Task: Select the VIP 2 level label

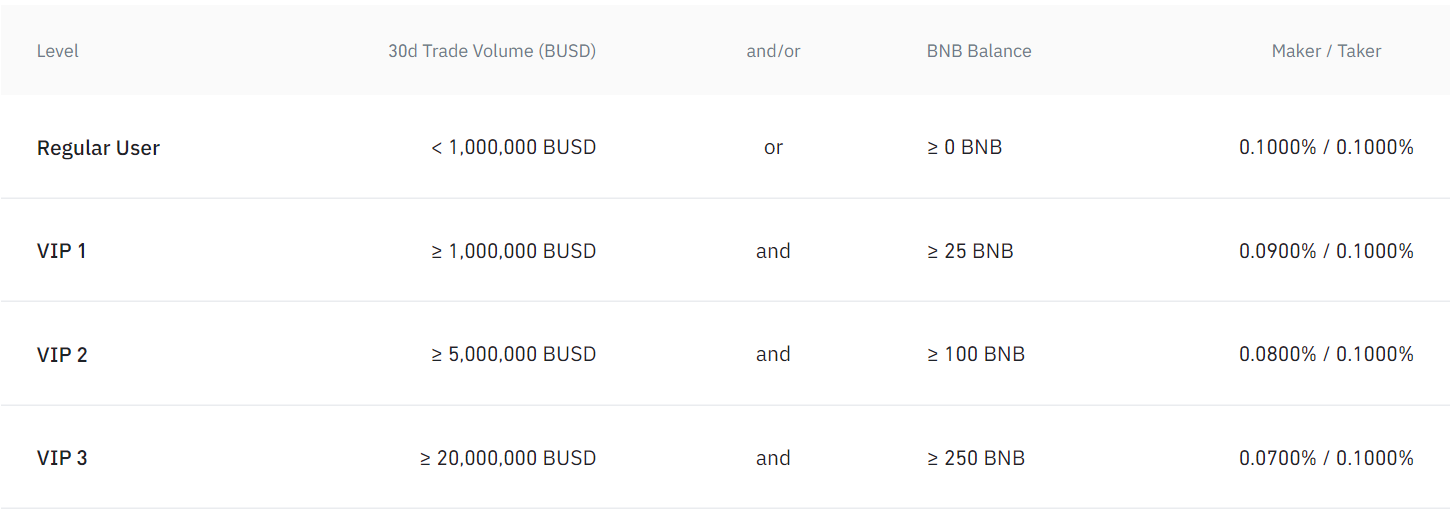Action: (x=62, y=355)
